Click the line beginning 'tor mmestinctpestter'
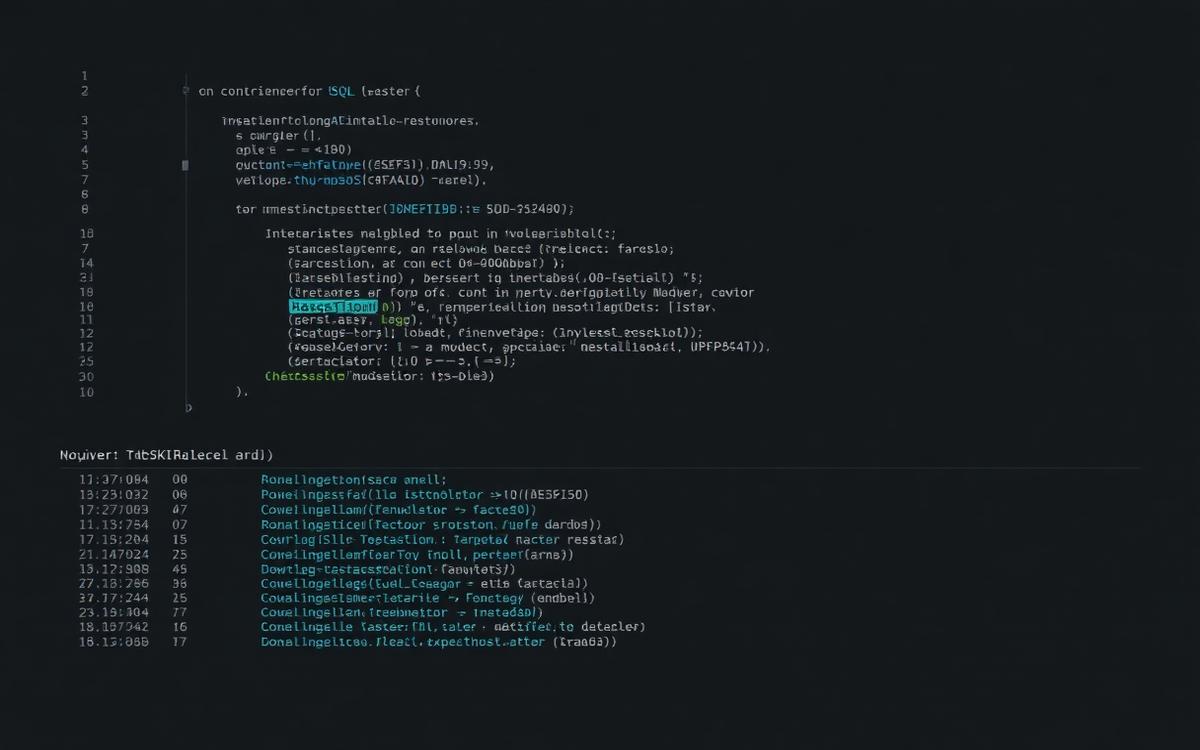 coord(405,209)
